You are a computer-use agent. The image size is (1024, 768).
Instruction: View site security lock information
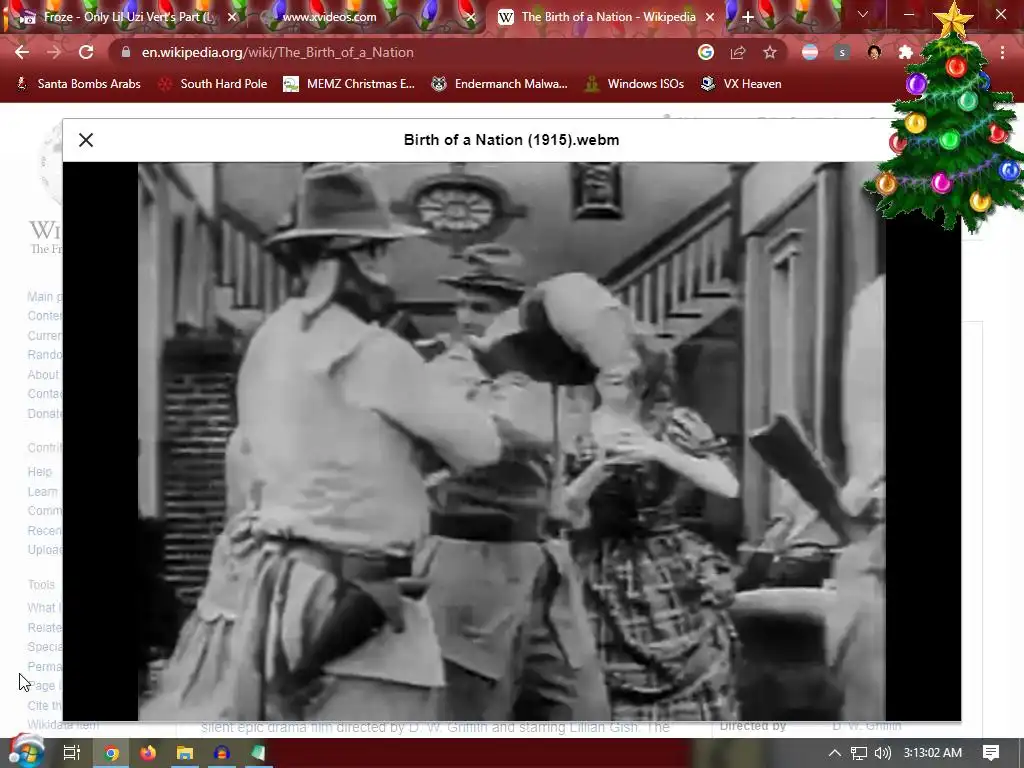point(125,52)
